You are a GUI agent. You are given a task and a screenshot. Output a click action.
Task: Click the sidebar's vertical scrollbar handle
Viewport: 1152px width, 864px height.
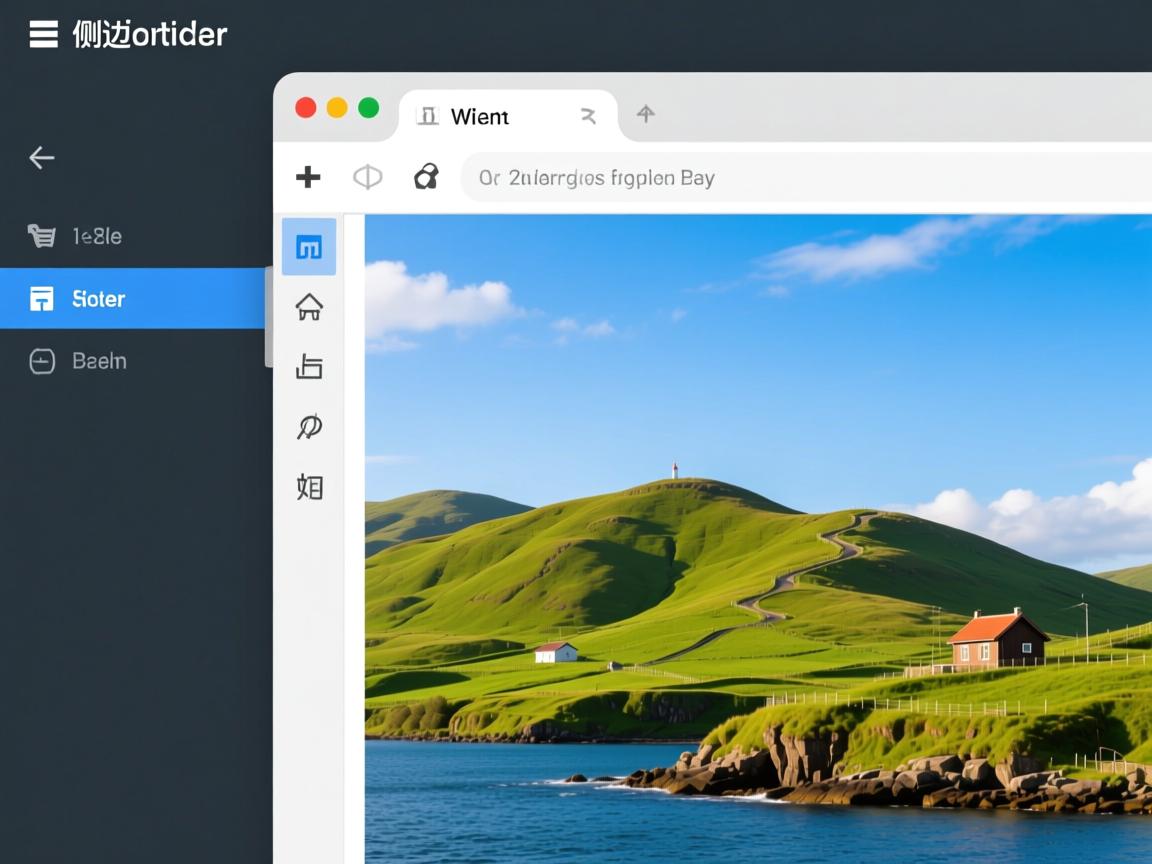coord(268,317)
